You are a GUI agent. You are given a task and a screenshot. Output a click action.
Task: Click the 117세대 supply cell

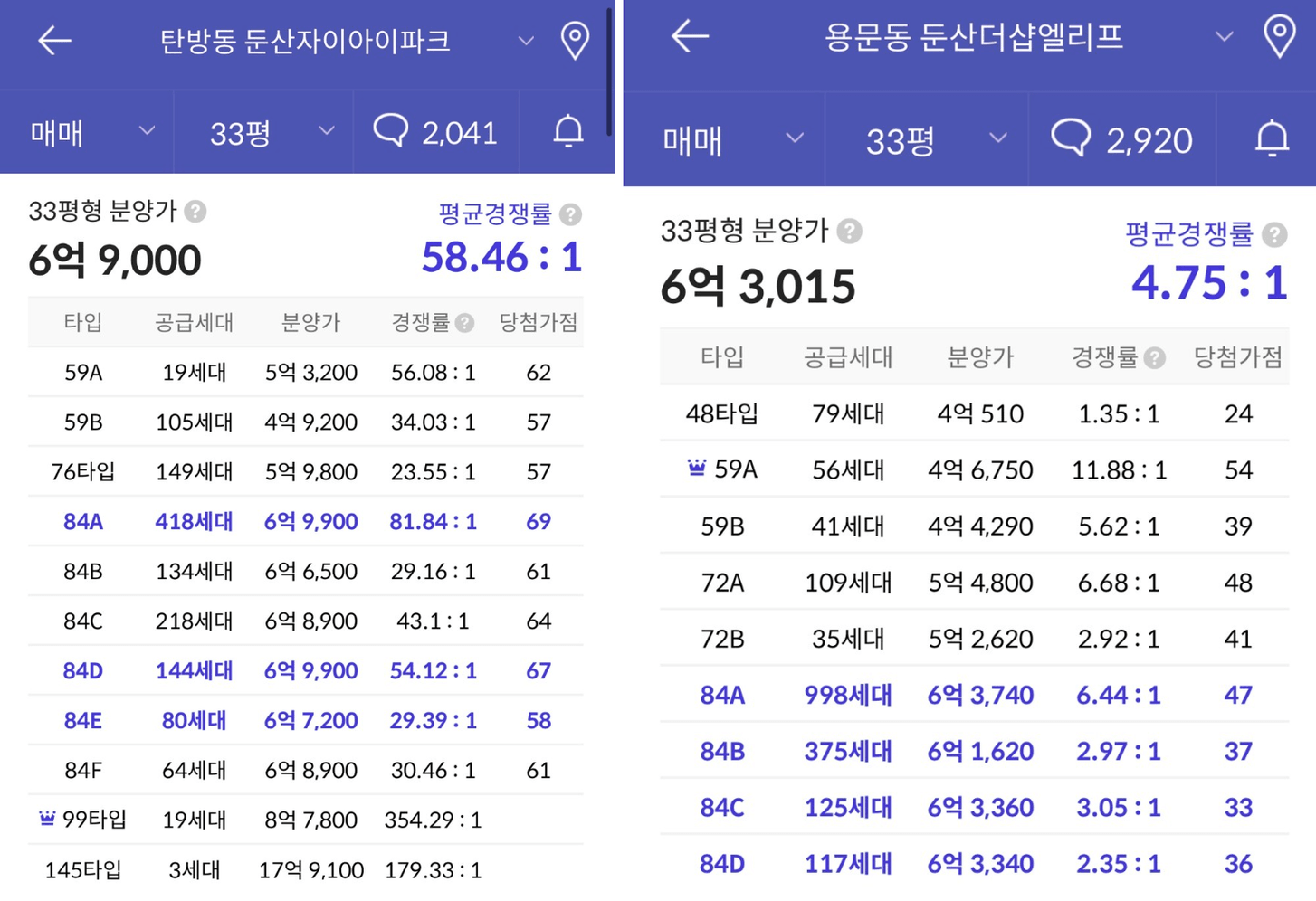click(848, 863)
